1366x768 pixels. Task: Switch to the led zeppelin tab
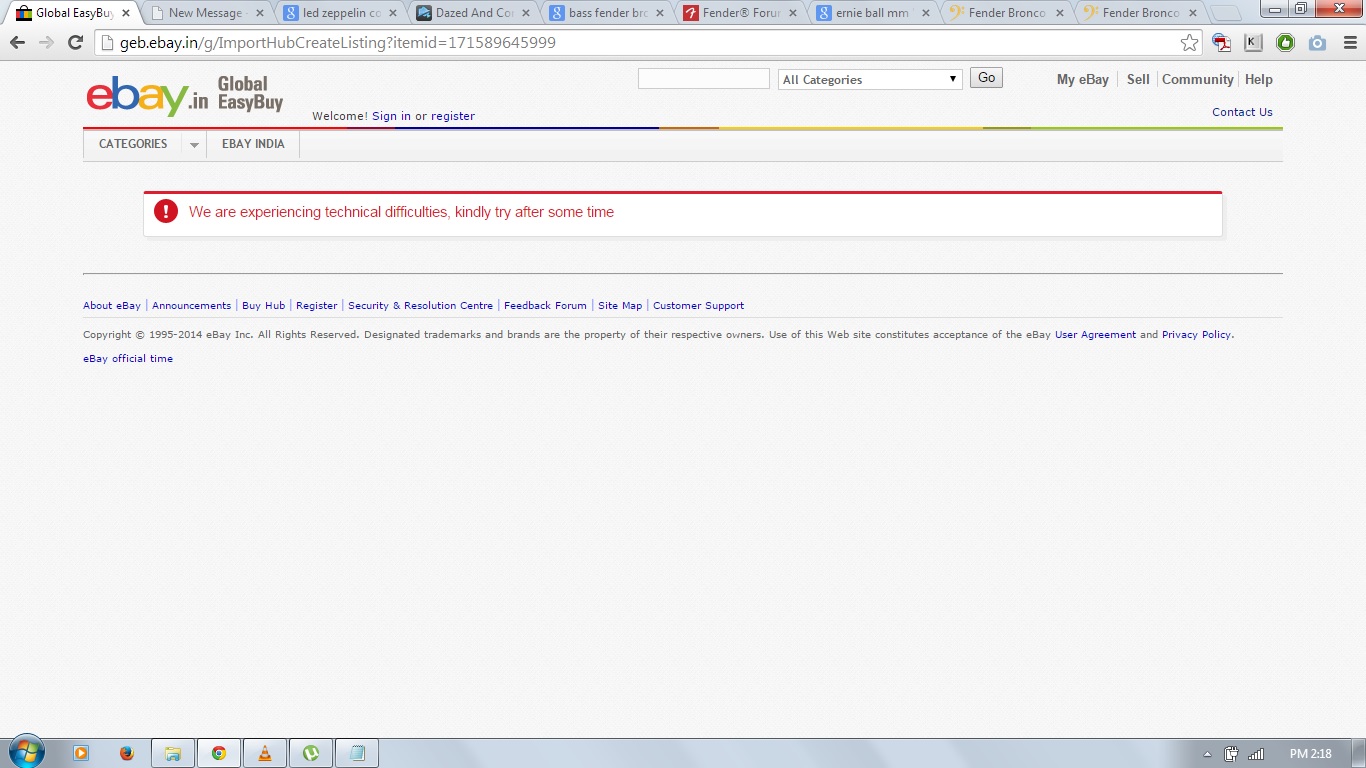pyautogui.click(x=340, y=13)
